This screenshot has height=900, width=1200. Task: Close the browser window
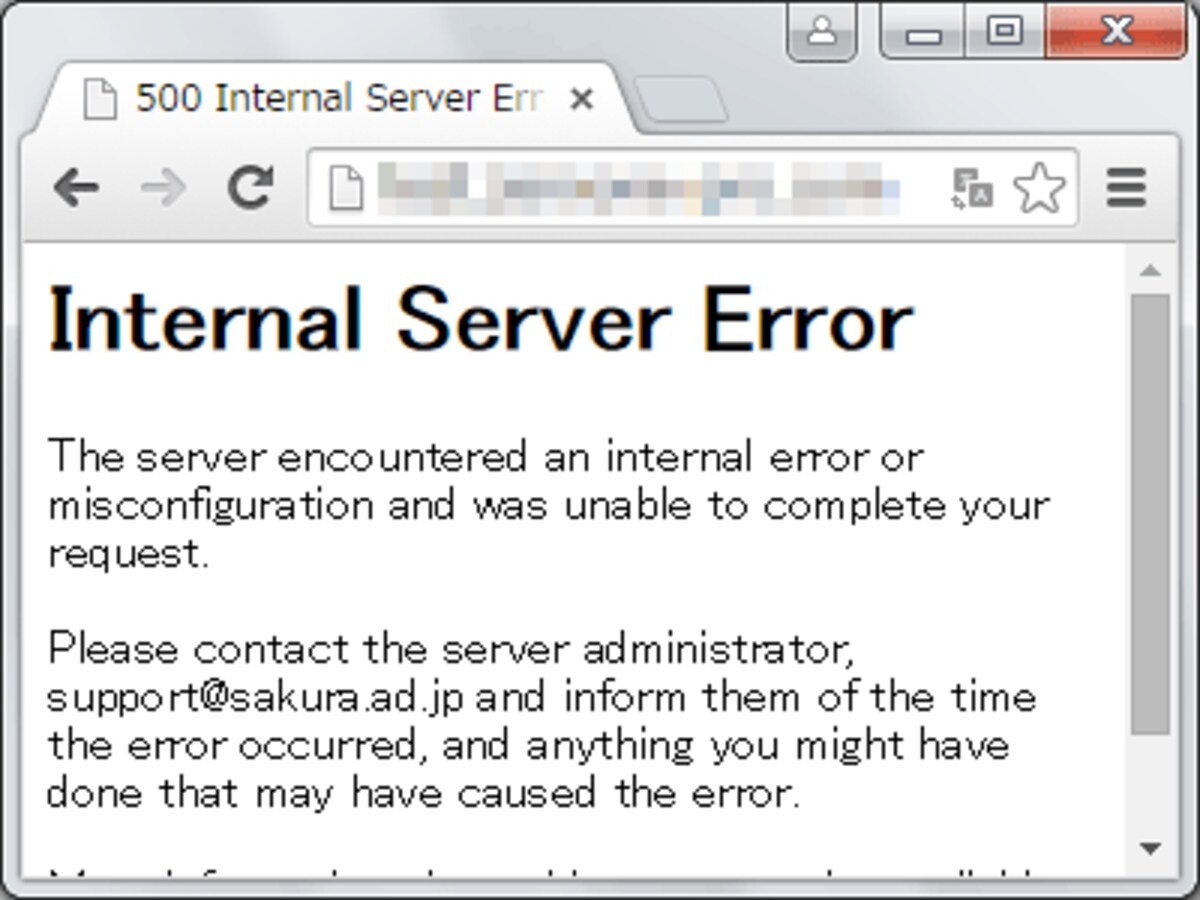[1117, 32]
